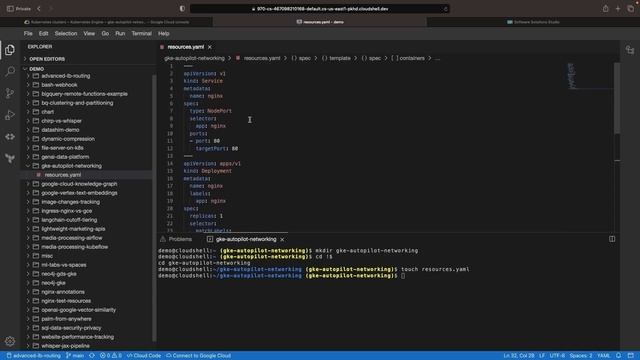The width and height of the screenshot is (640, 360).
Task: Open the File menu
Action: [x=28, y=33]
